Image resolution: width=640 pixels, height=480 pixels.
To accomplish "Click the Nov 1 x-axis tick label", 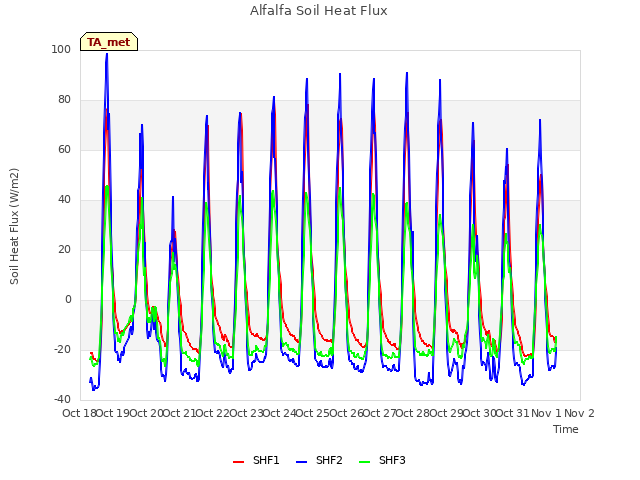I will [547, 413].
